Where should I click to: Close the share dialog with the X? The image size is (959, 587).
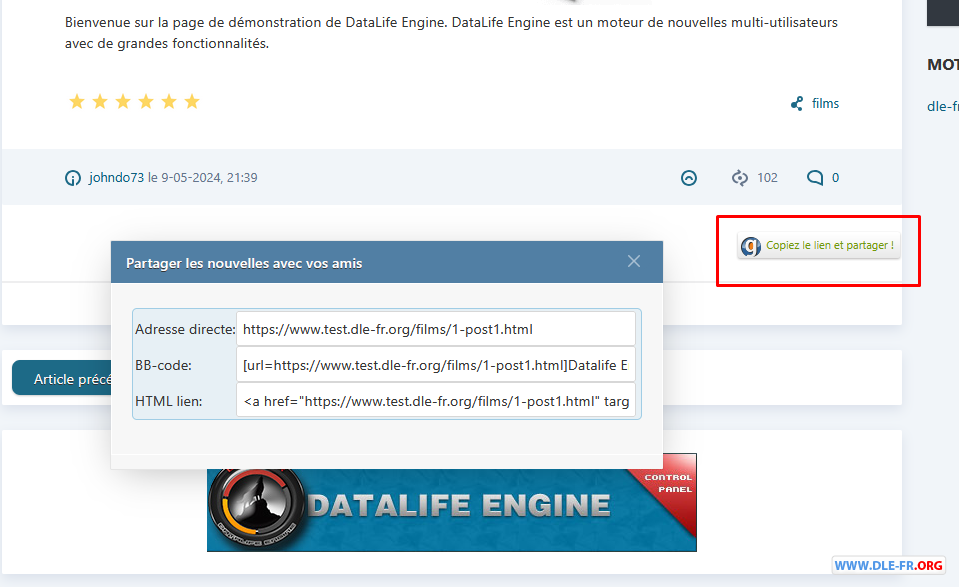(x=634, y=261)
